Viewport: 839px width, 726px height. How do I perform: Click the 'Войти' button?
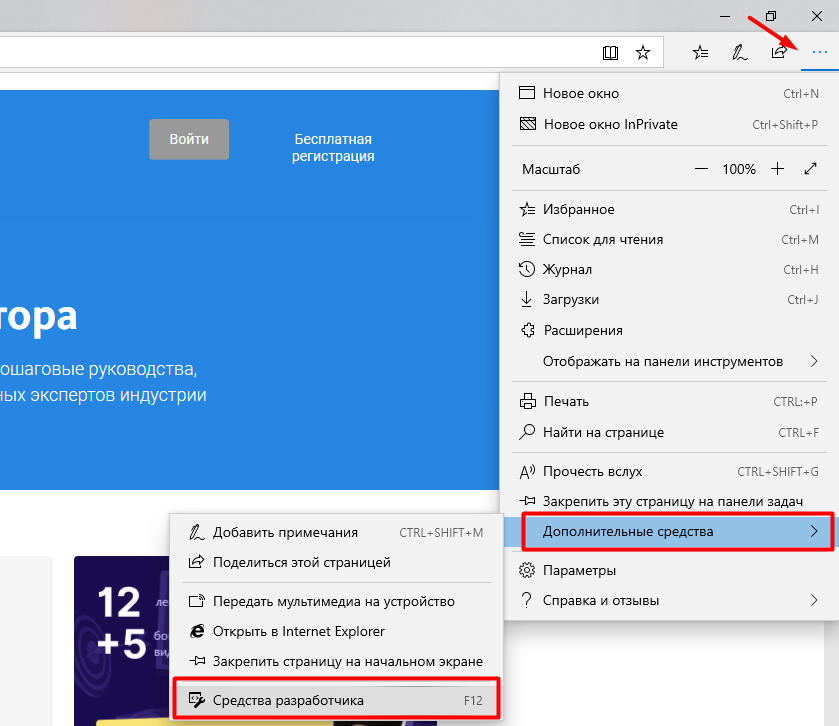click(189, 139)
